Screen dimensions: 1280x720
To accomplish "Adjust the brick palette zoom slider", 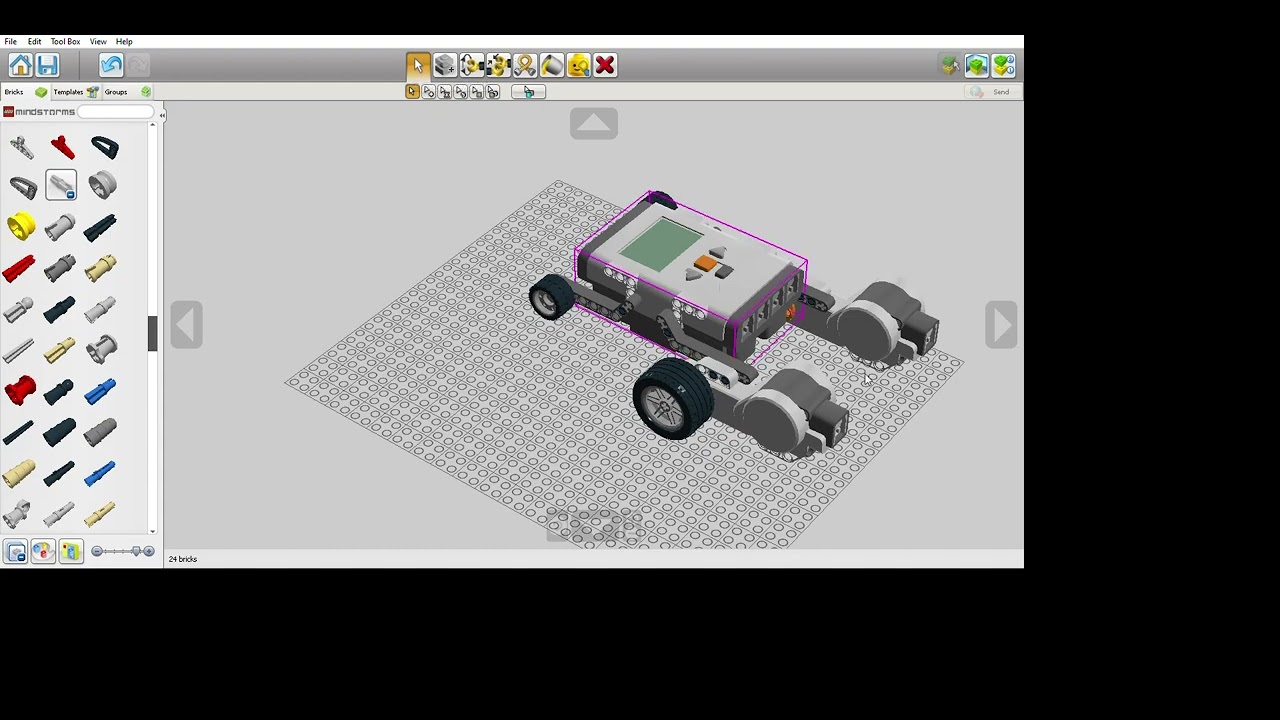I will (x=122, y=551).
